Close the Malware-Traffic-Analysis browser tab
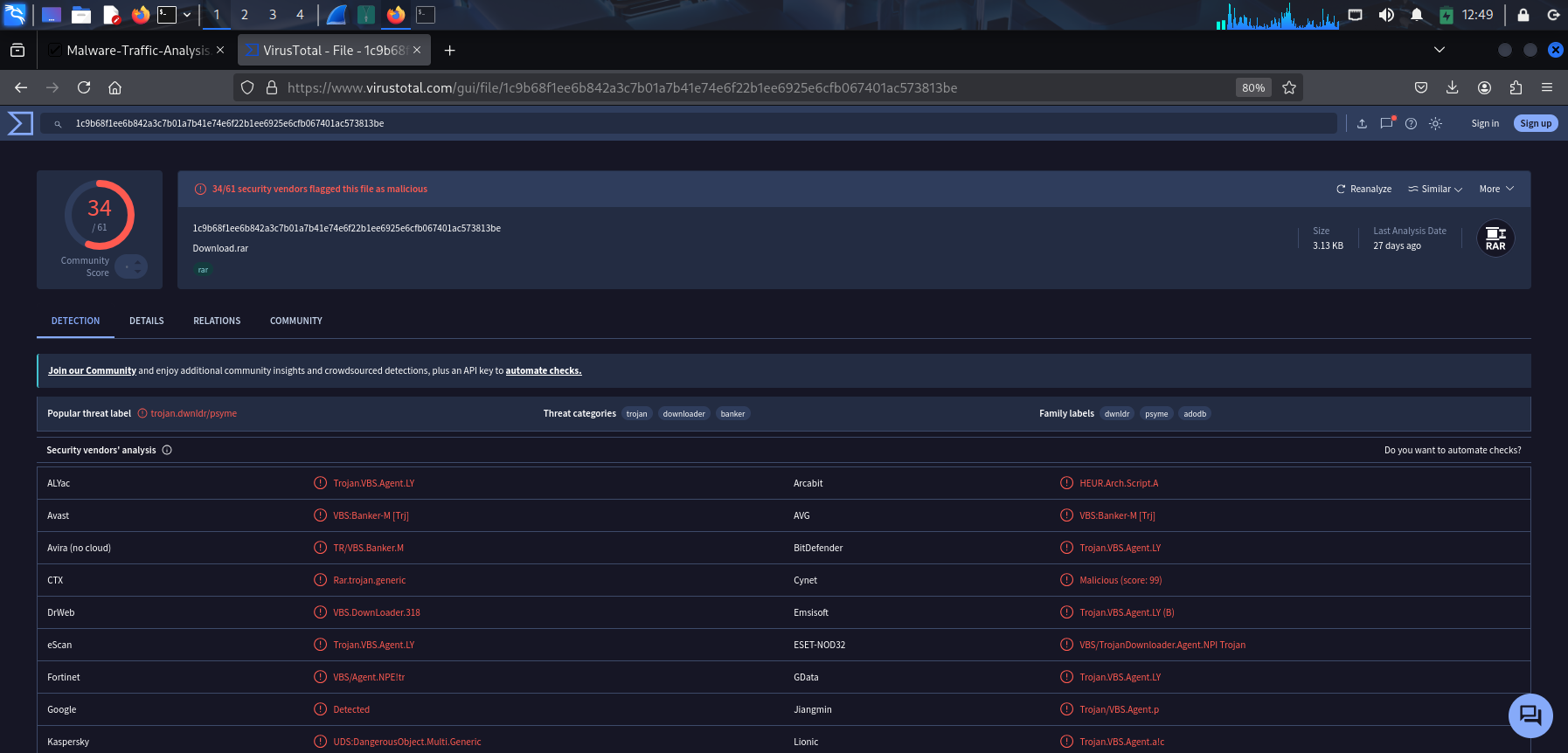1568x753 pixels. tap(220, 51)
